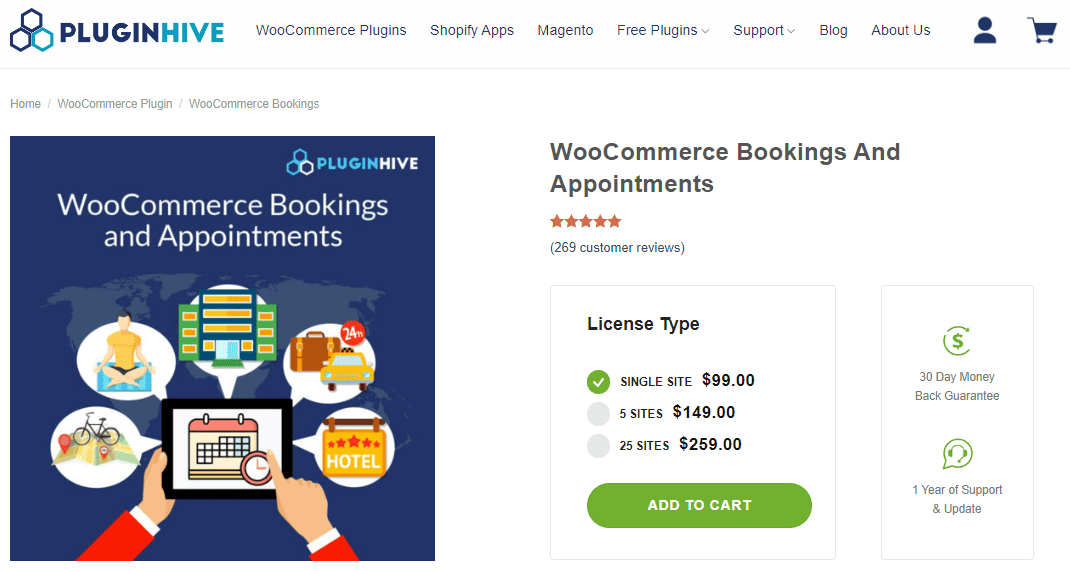Screen dimensions: 1070x571
Task: Open the Shopify Apps menu item
Action: 472,31
